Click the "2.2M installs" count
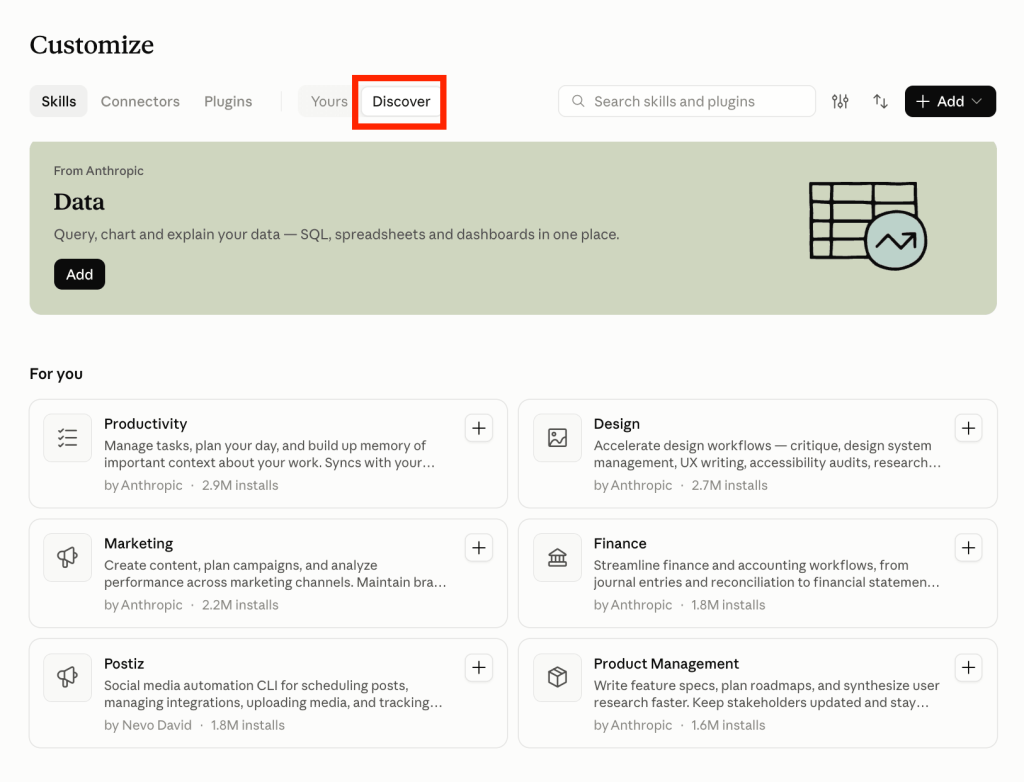1024x782 pixels. pyautogui.click(x=240, y=605)
